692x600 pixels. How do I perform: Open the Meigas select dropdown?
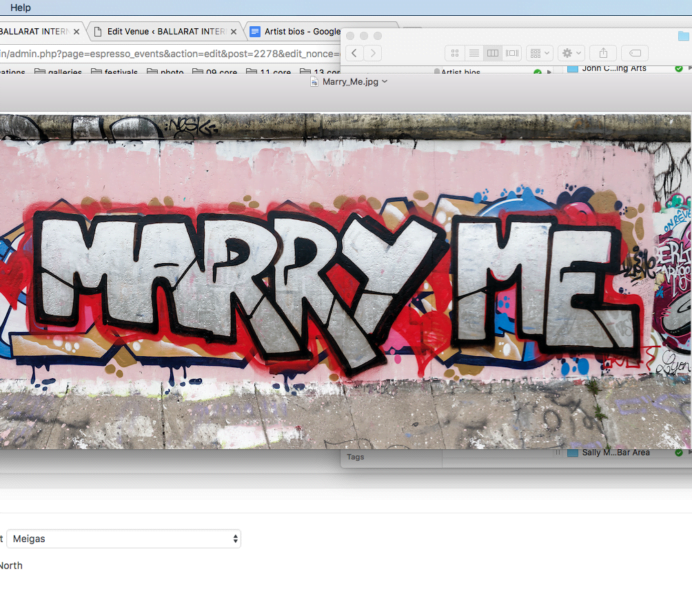124,539
